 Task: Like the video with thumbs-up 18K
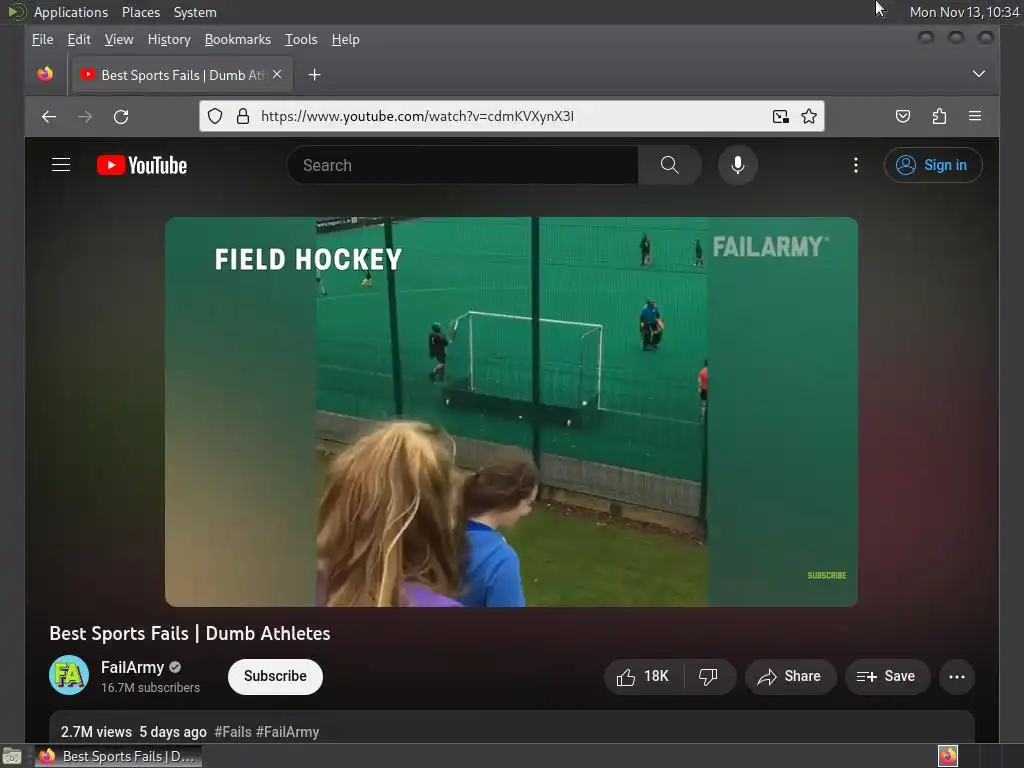point(643,677)
